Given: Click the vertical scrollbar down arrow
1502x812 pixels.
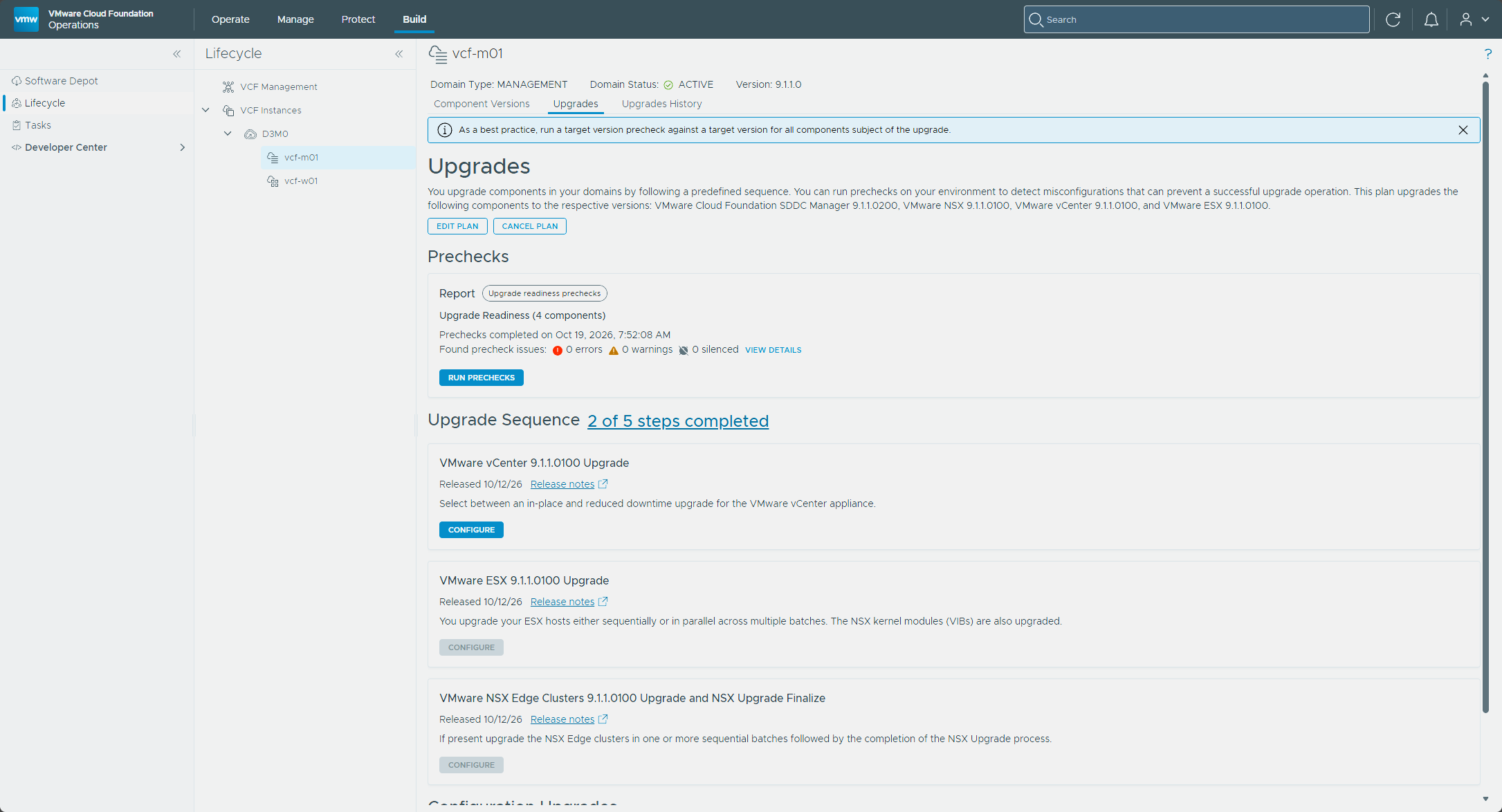Looking at the screenshot, I should (x=1485, y=799).
